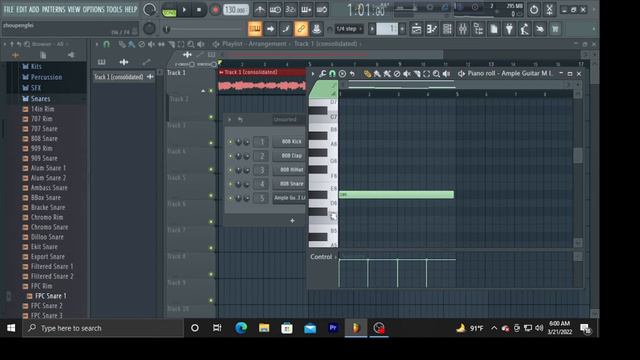Toggle the Playlist snap magnet icon
The height and width of the screenshot is (360, 640).
(107, 44)
